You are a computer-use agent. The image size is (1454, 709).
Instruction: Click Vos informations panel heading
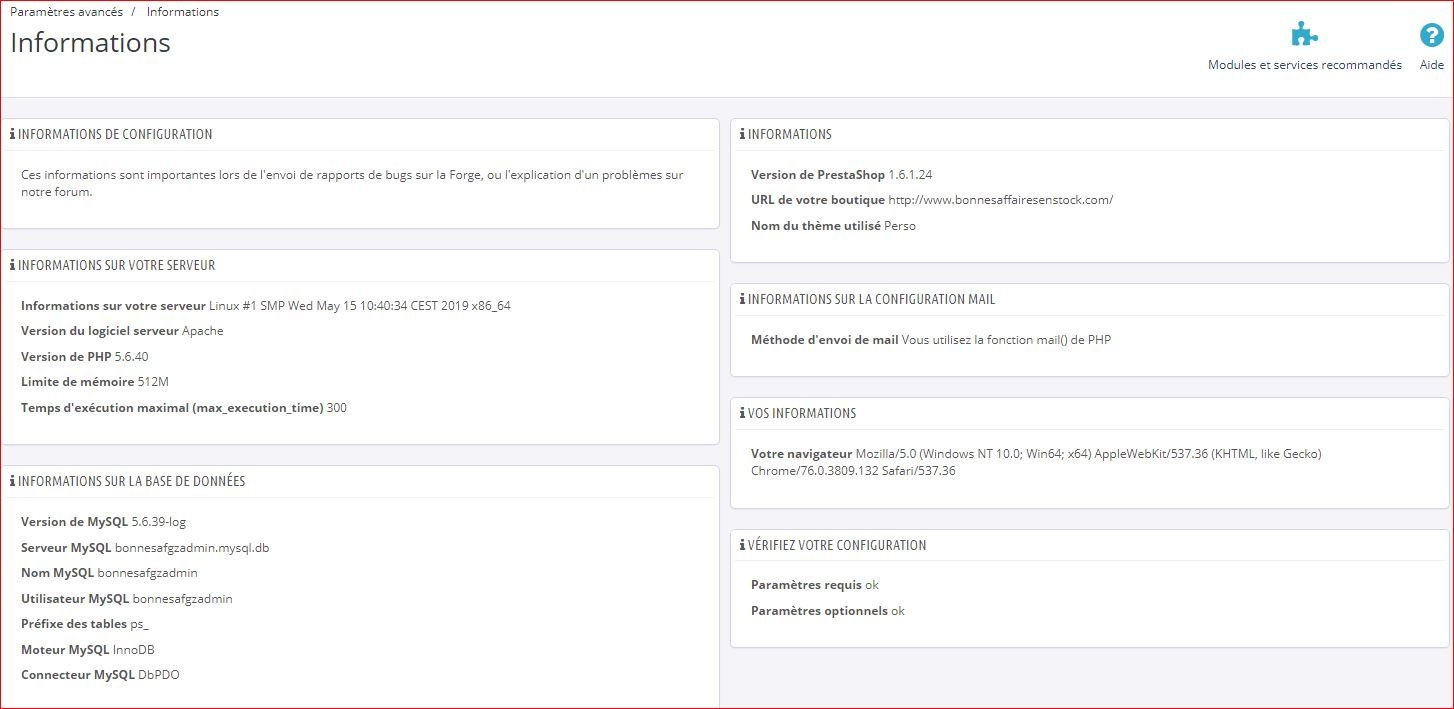(802, 413)
